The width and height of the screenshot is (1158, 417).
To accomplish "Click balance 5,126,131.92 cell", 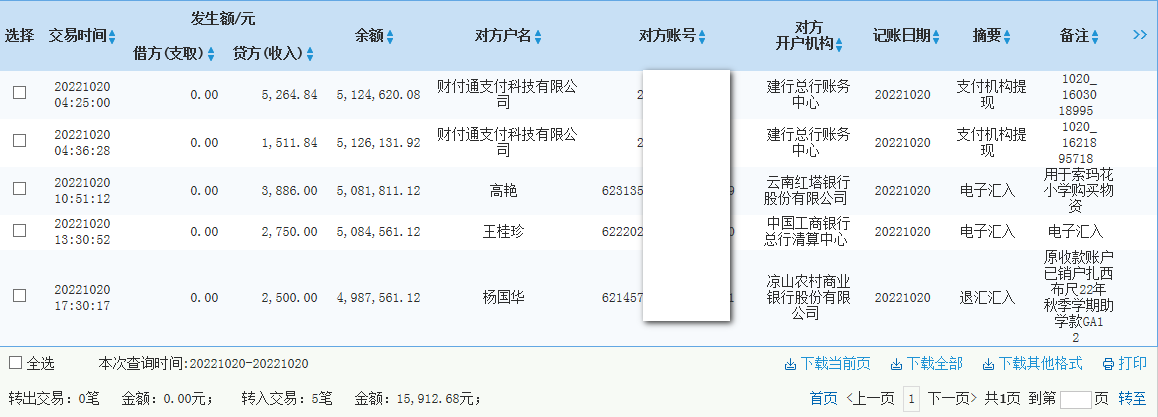I will click(378, 142).
